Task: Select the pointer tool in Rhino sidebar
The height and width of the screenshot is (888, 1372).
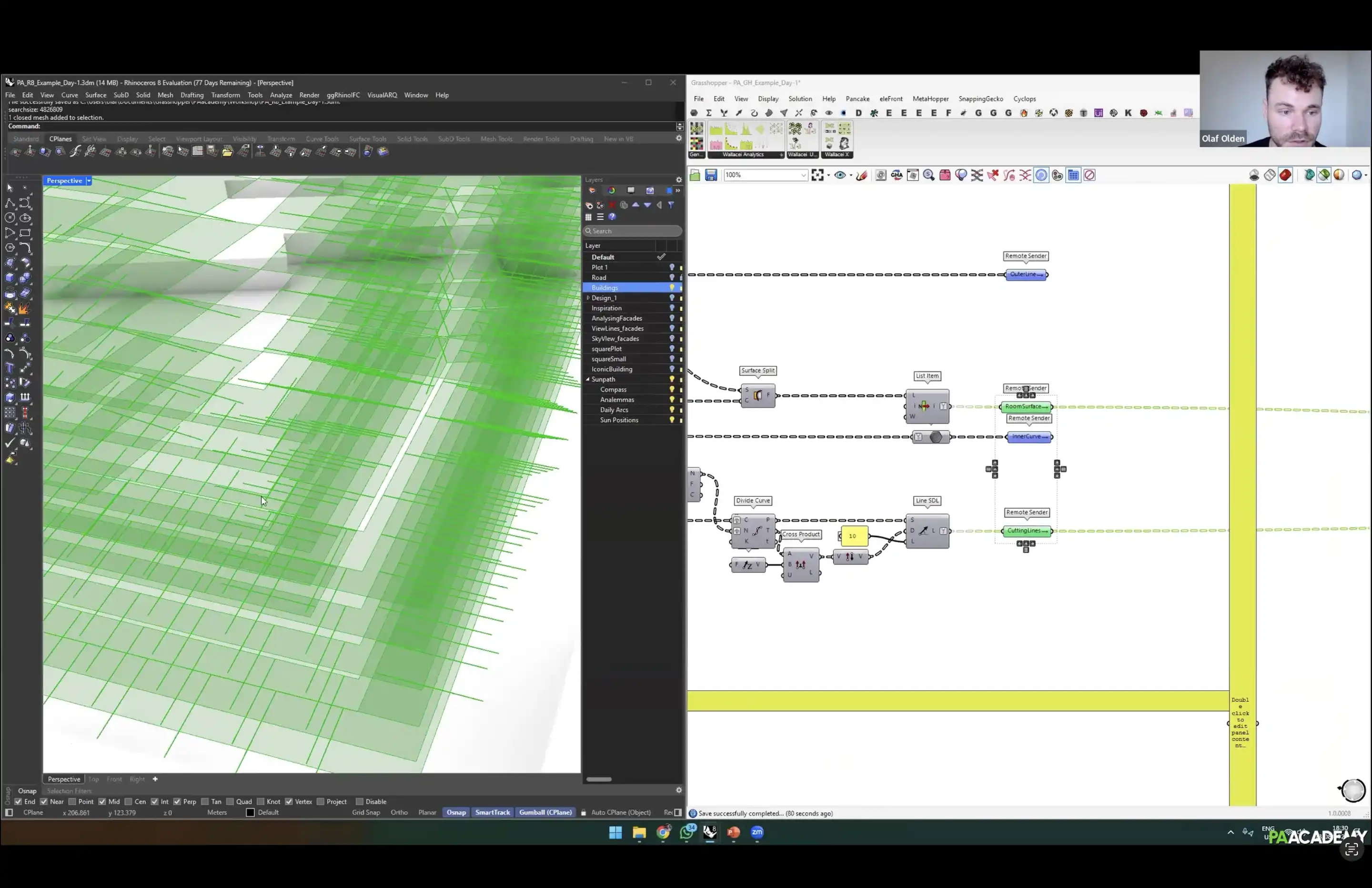Action: pos(10,188)
